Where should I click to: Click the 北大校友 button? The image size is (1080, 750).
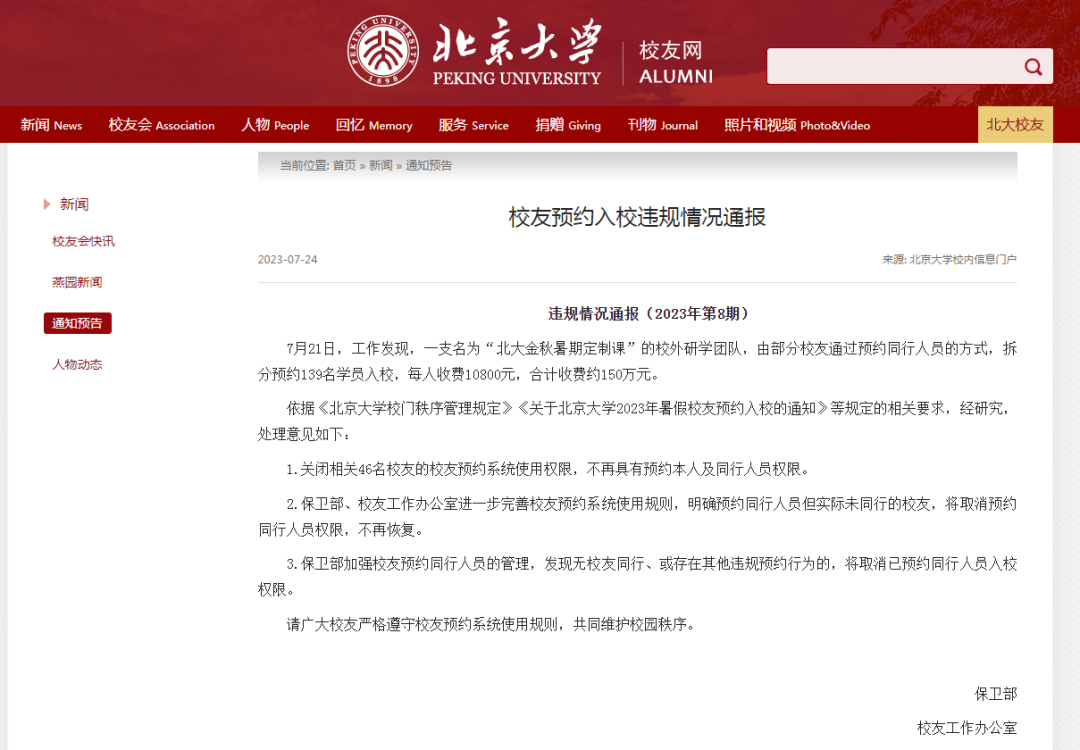pos(1015,125)
